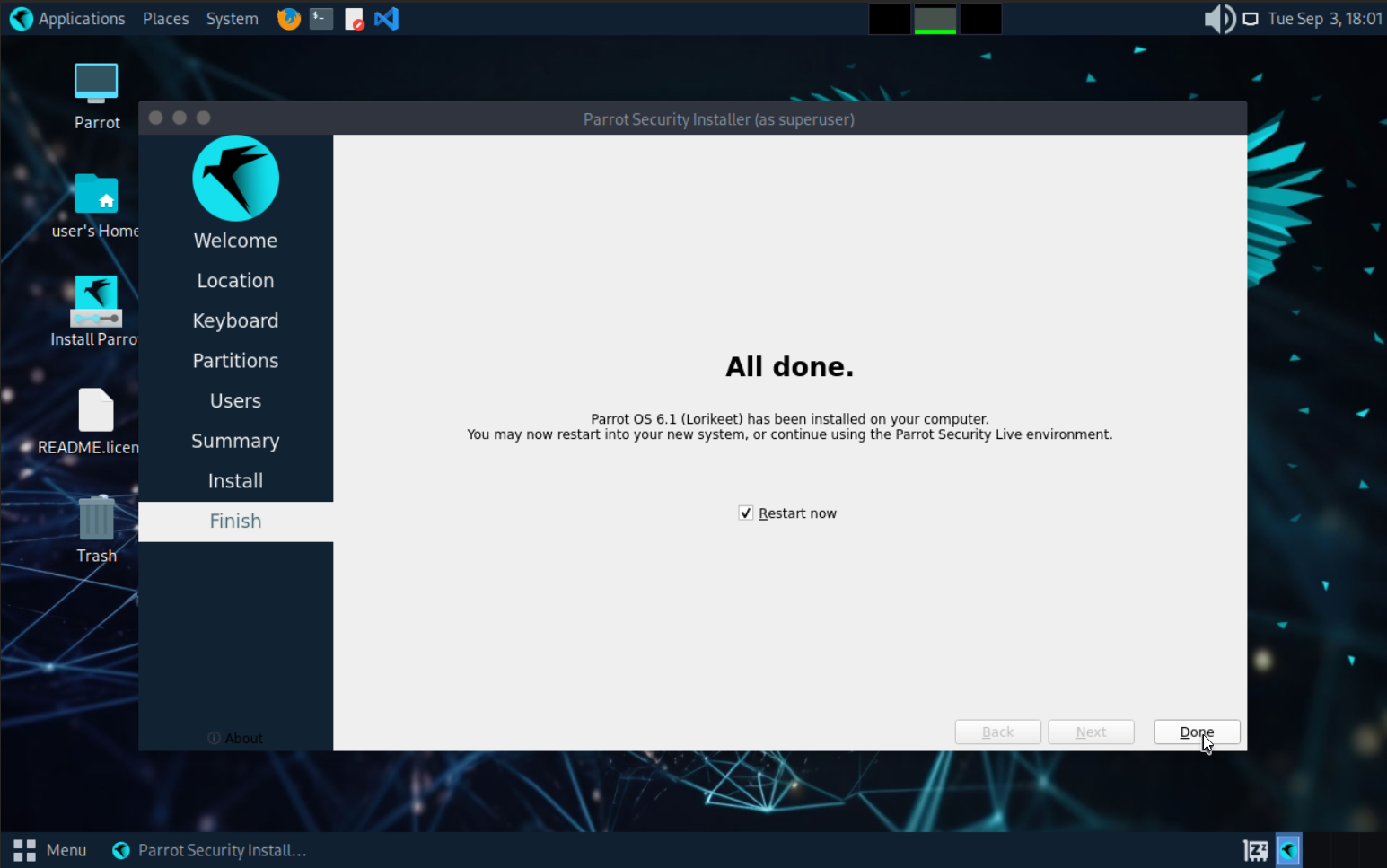Open the terminal launcher in the top panel

(x=321, y=19)
